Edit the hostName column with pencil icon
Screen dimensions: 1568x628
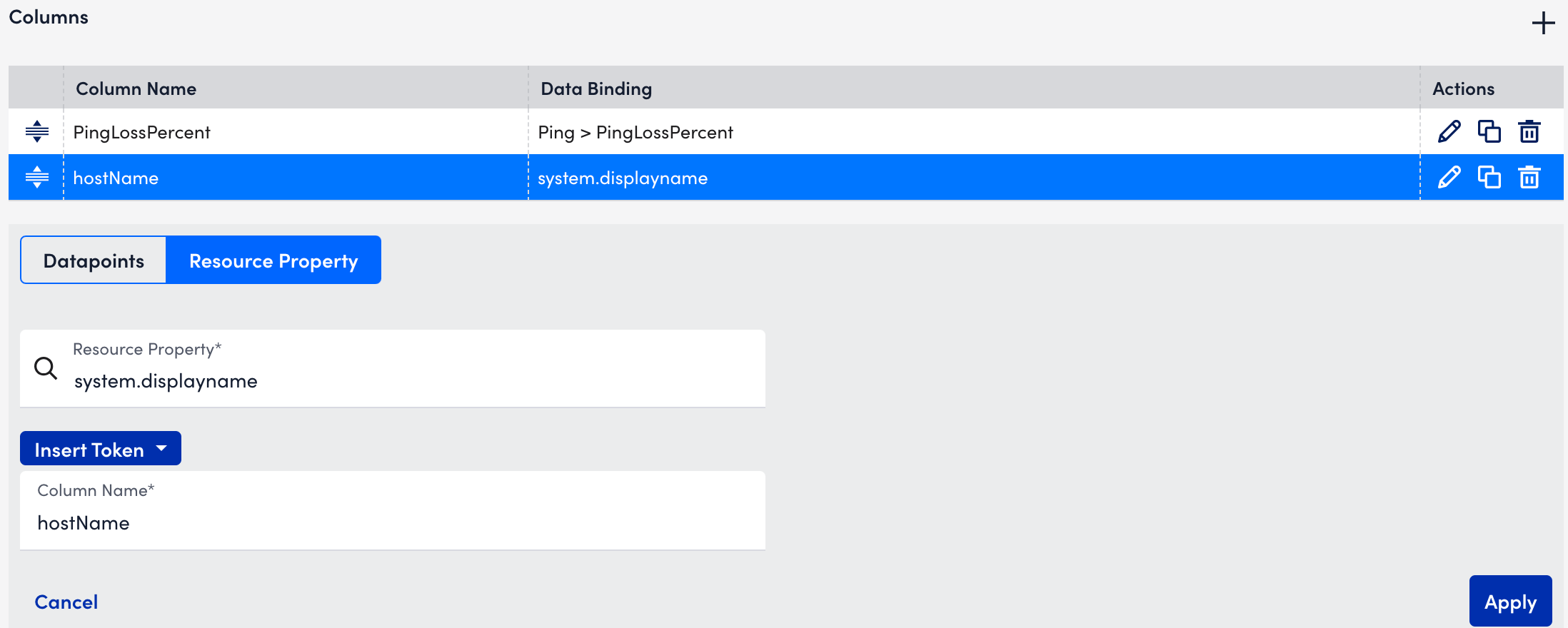pos(1449,178)
